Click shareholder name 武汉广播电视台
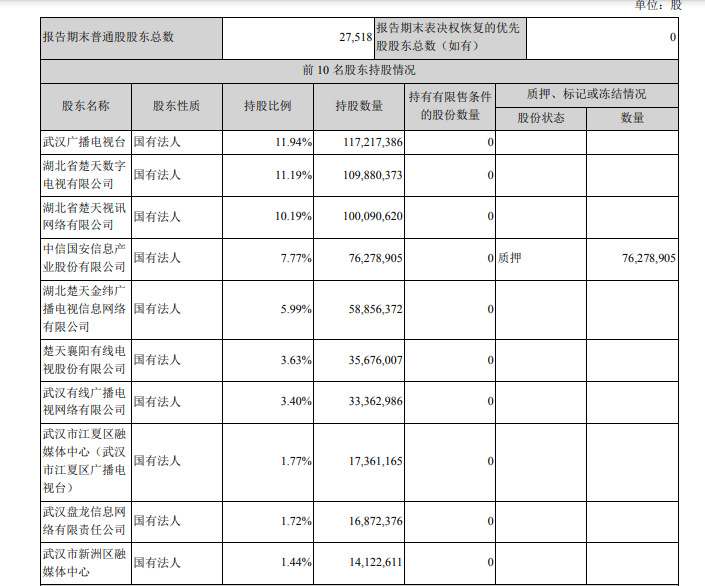705x586 pixels. pyautogui.click(x=84, y=142)
